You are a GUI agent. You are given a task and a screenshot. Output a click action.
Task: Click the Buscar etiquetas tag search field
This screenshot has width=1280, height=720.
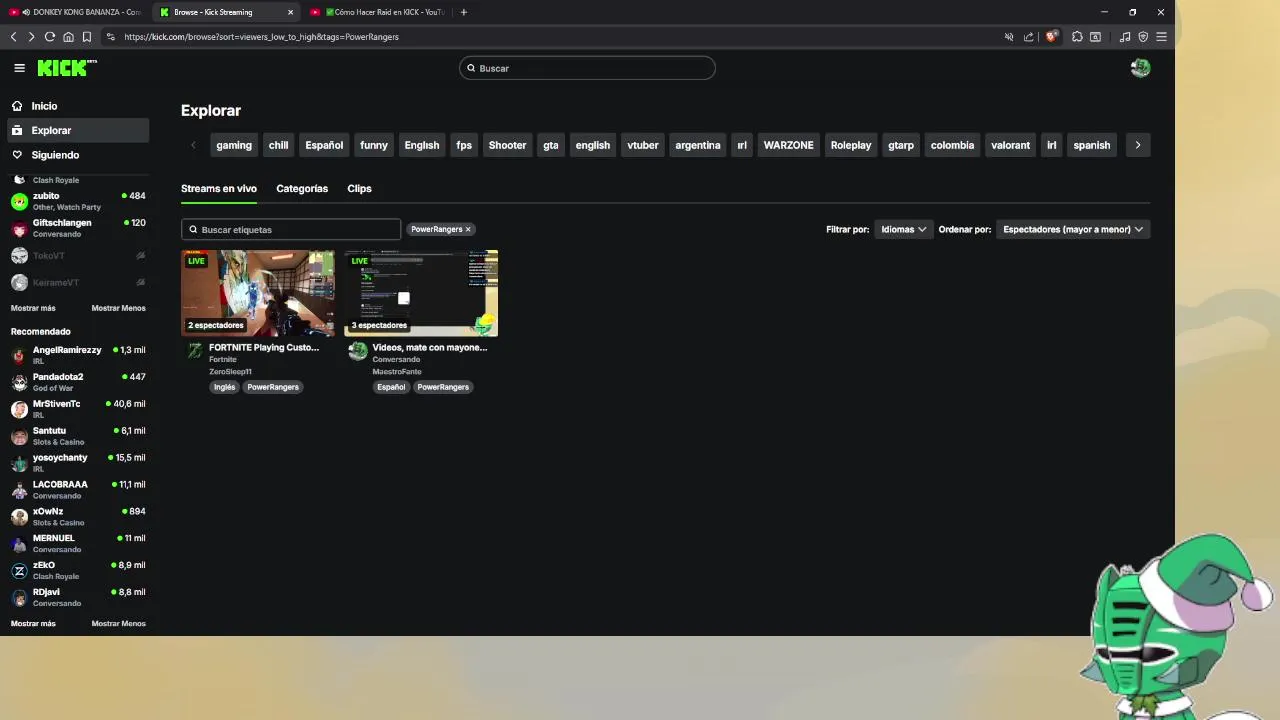click(x=291, y=229)
